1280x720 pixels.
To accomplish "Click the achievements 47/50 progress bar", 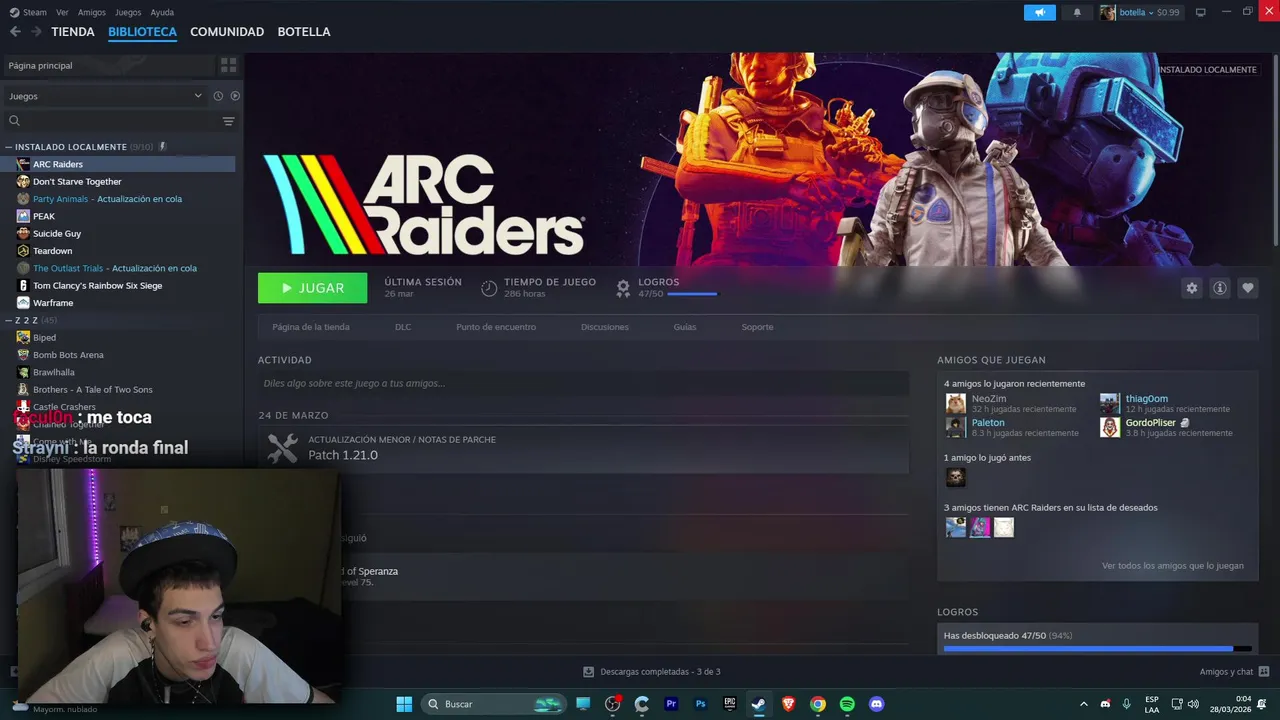I will coord(692,294).
